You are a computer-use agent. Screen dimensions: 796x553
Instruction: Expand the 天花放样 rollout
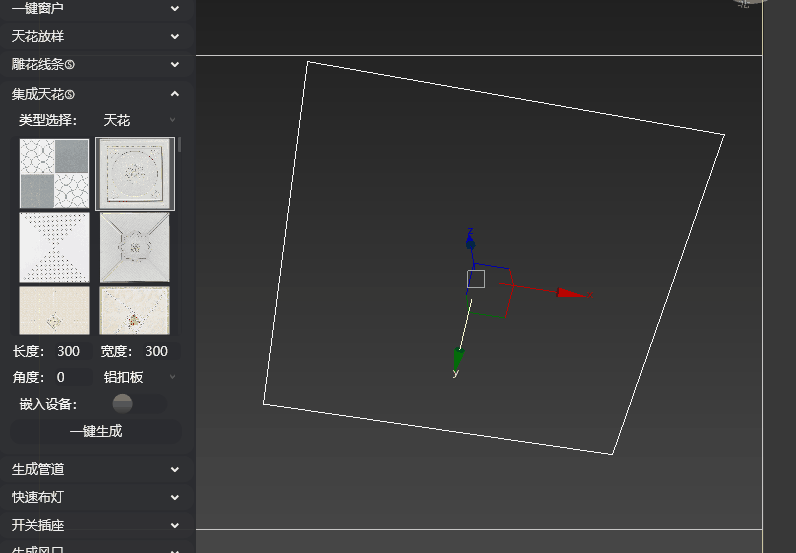[x=96, y=37]
